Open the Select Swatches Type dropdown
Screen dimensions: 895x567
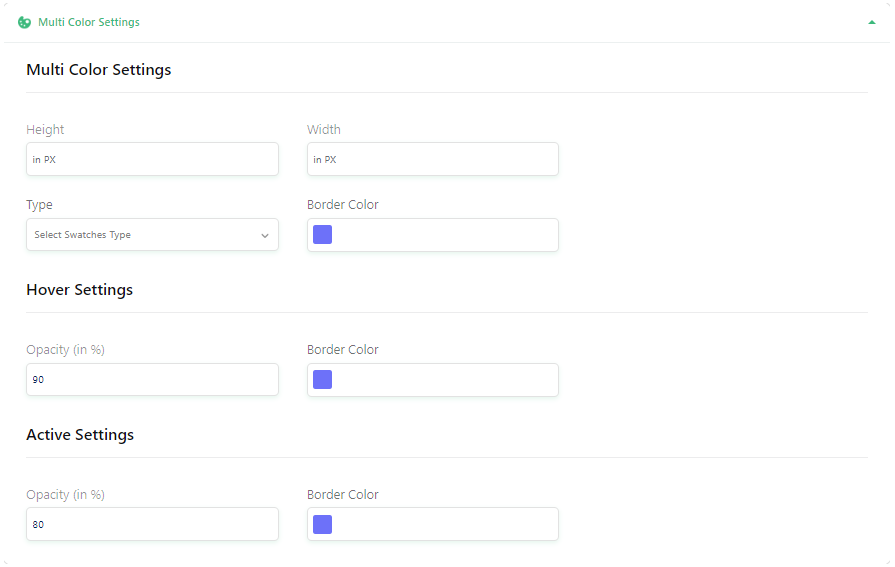coord(152,235)
